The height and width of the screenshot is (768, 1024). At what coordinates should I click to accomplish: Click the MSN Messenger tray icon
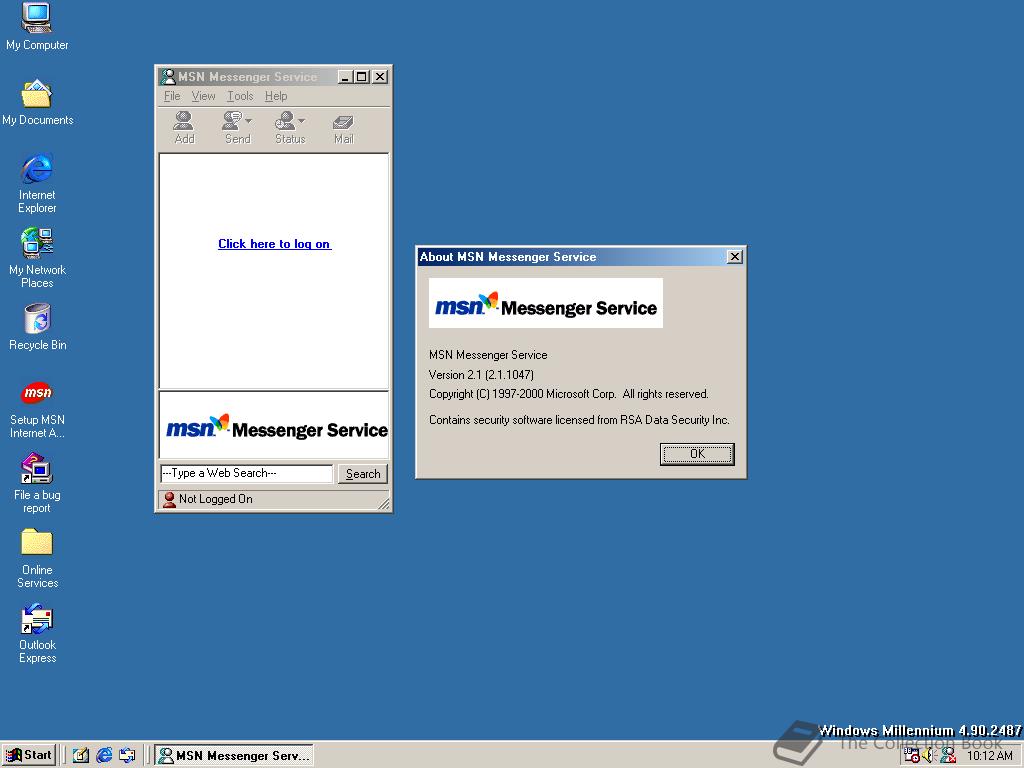pyautogui.click(x=948, y=756)
